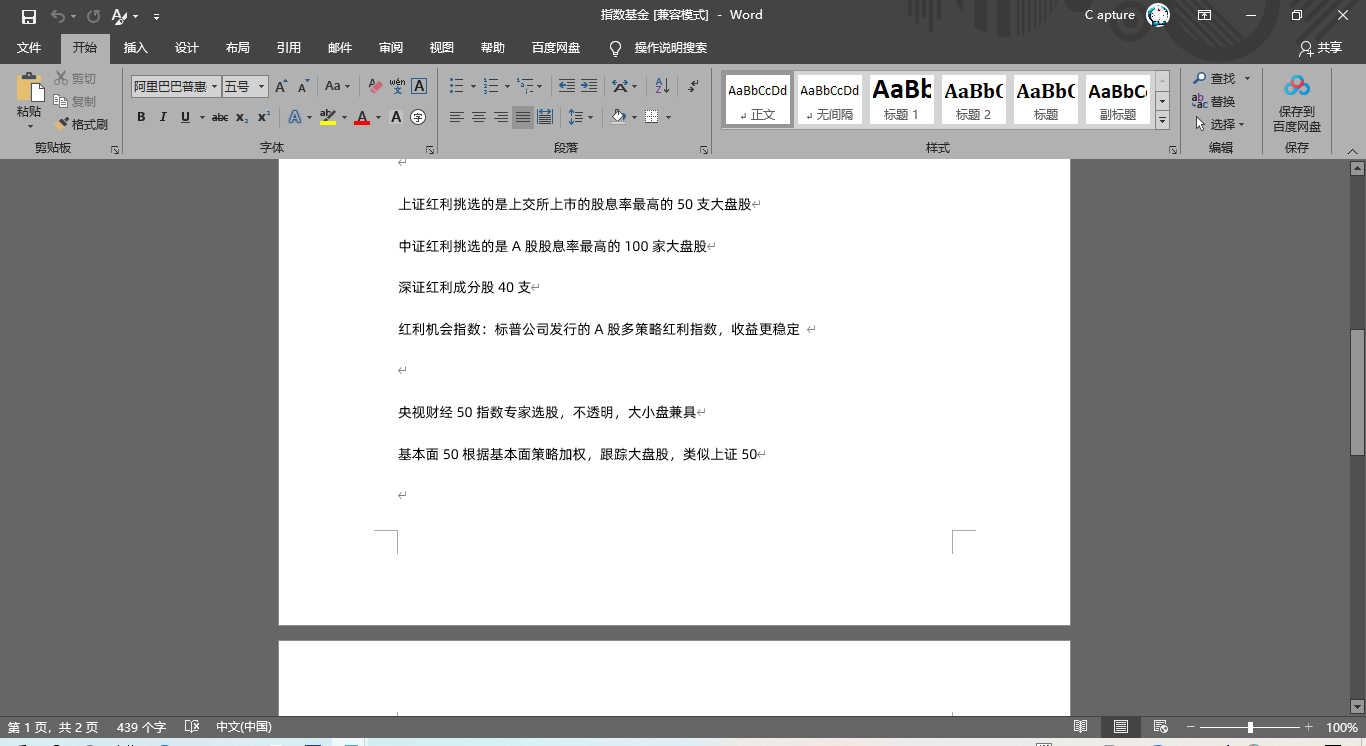Apply character shading icon
The width and height of the screenshot is (1366, 746).
[x=396, y=117]
